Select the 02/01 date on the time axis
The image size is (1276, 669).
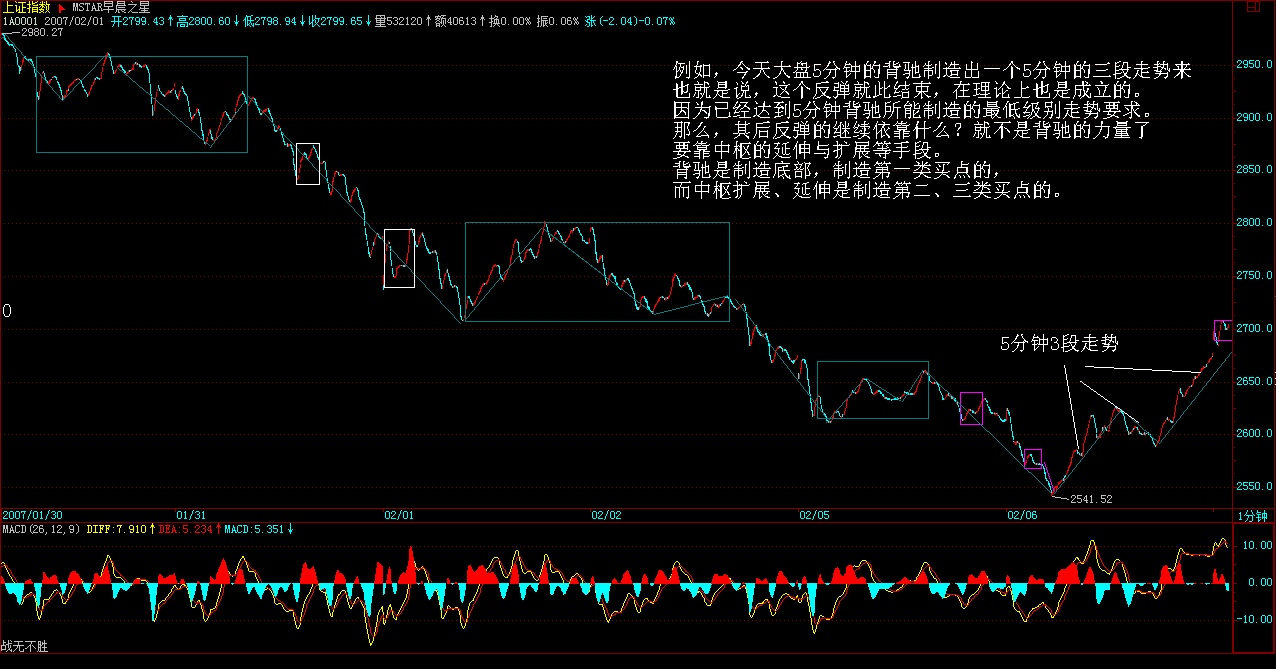click(399, 516)
